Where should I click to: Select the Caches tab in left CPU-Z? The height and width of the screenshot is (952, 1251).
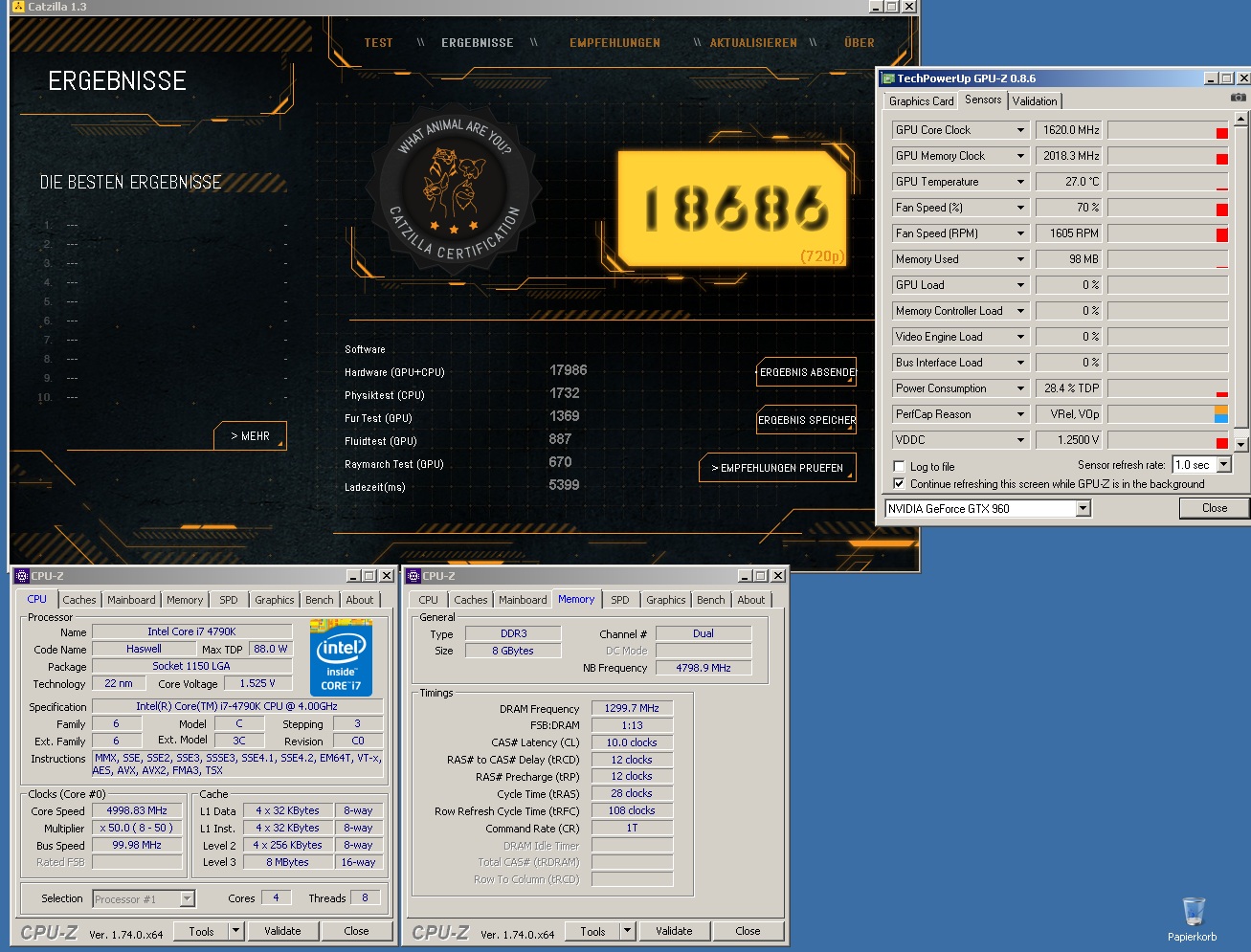79,600
